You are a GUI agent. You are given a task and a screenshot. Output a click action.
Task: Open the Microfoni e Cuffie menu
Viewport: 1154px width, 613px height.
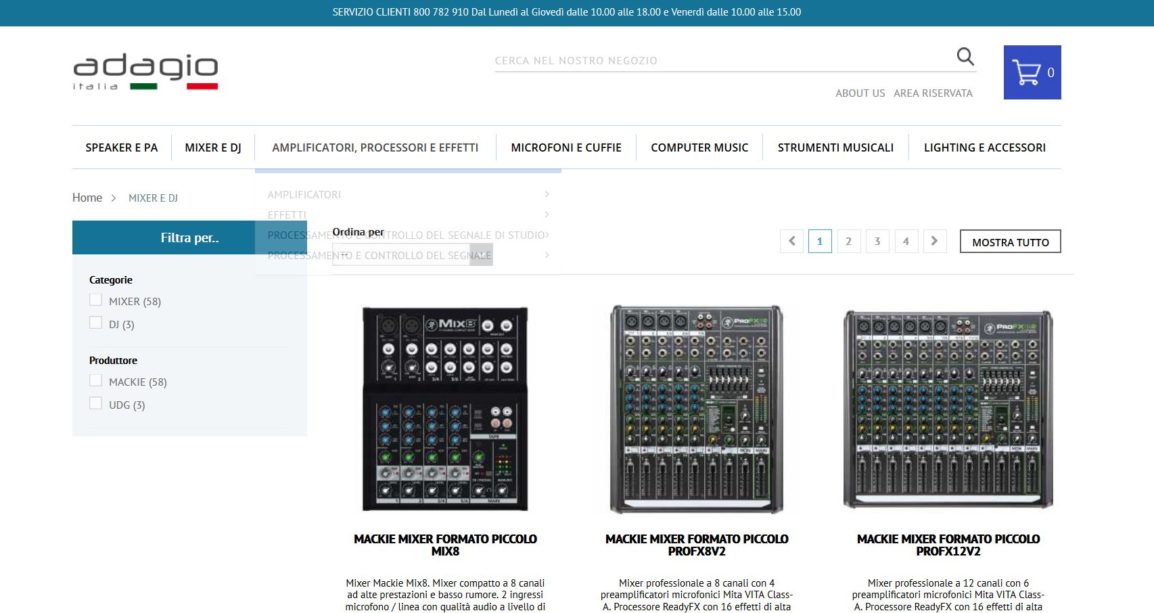click(x=565, y=147)
